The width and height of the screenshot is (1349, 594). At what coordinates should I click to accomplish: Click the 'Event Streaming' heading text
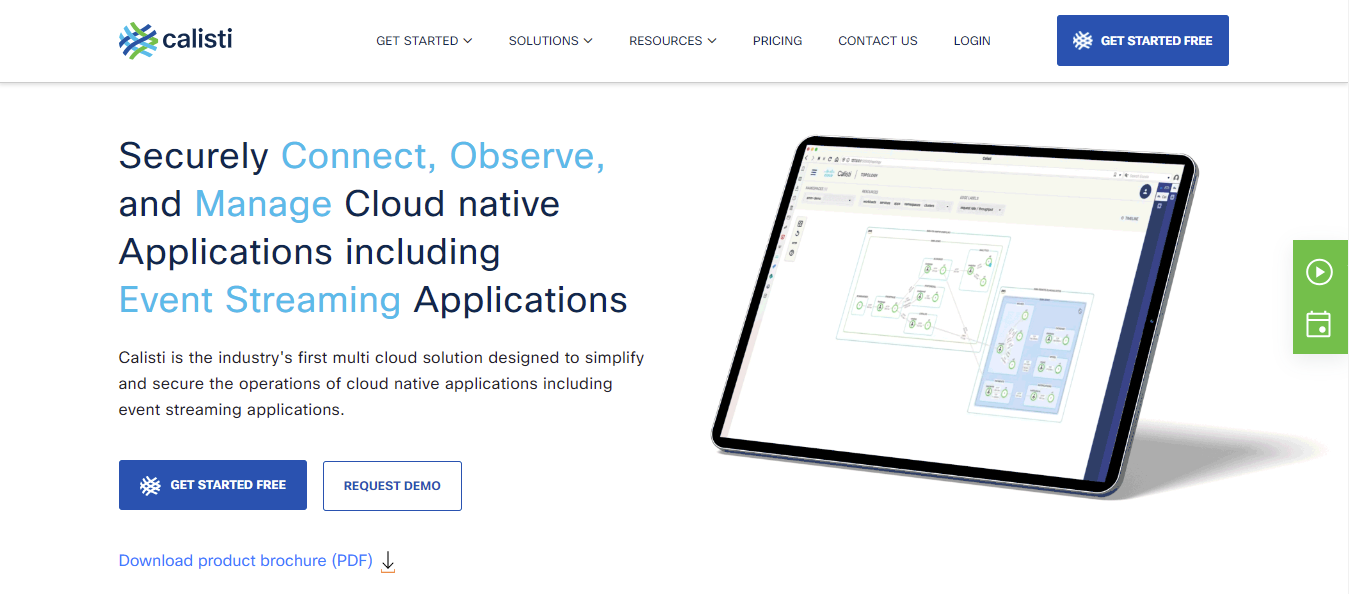pos(260,299)
